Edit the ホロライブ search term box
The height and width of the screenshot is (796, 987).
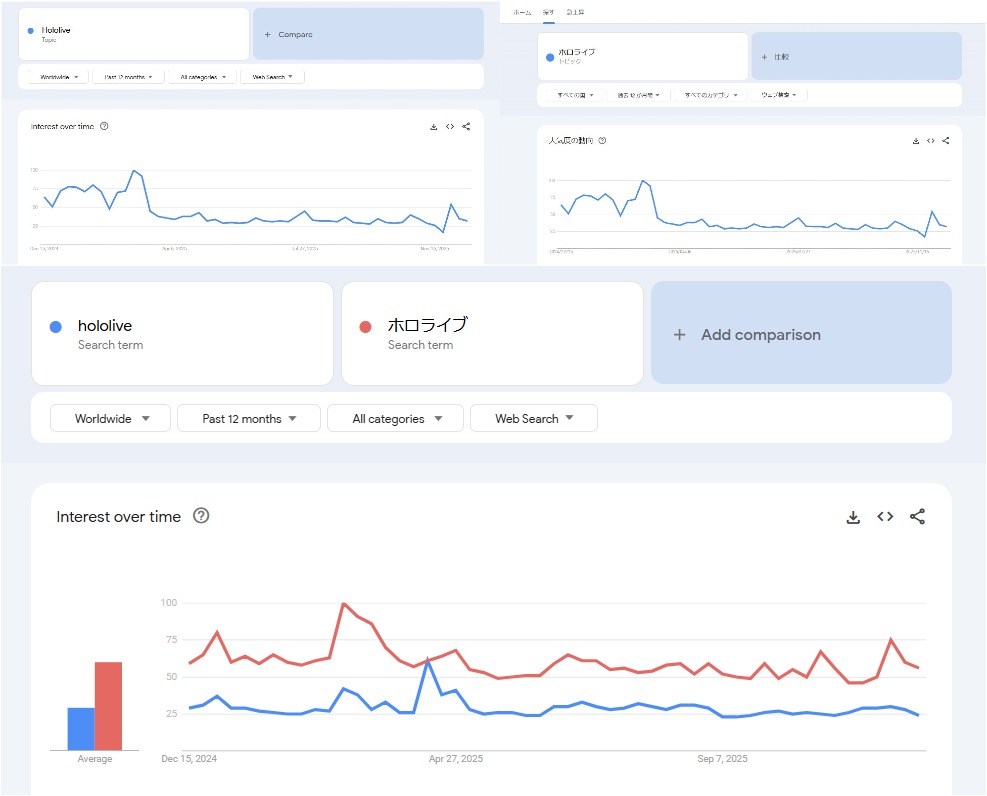pyautogui.click(x=492, y=334)
